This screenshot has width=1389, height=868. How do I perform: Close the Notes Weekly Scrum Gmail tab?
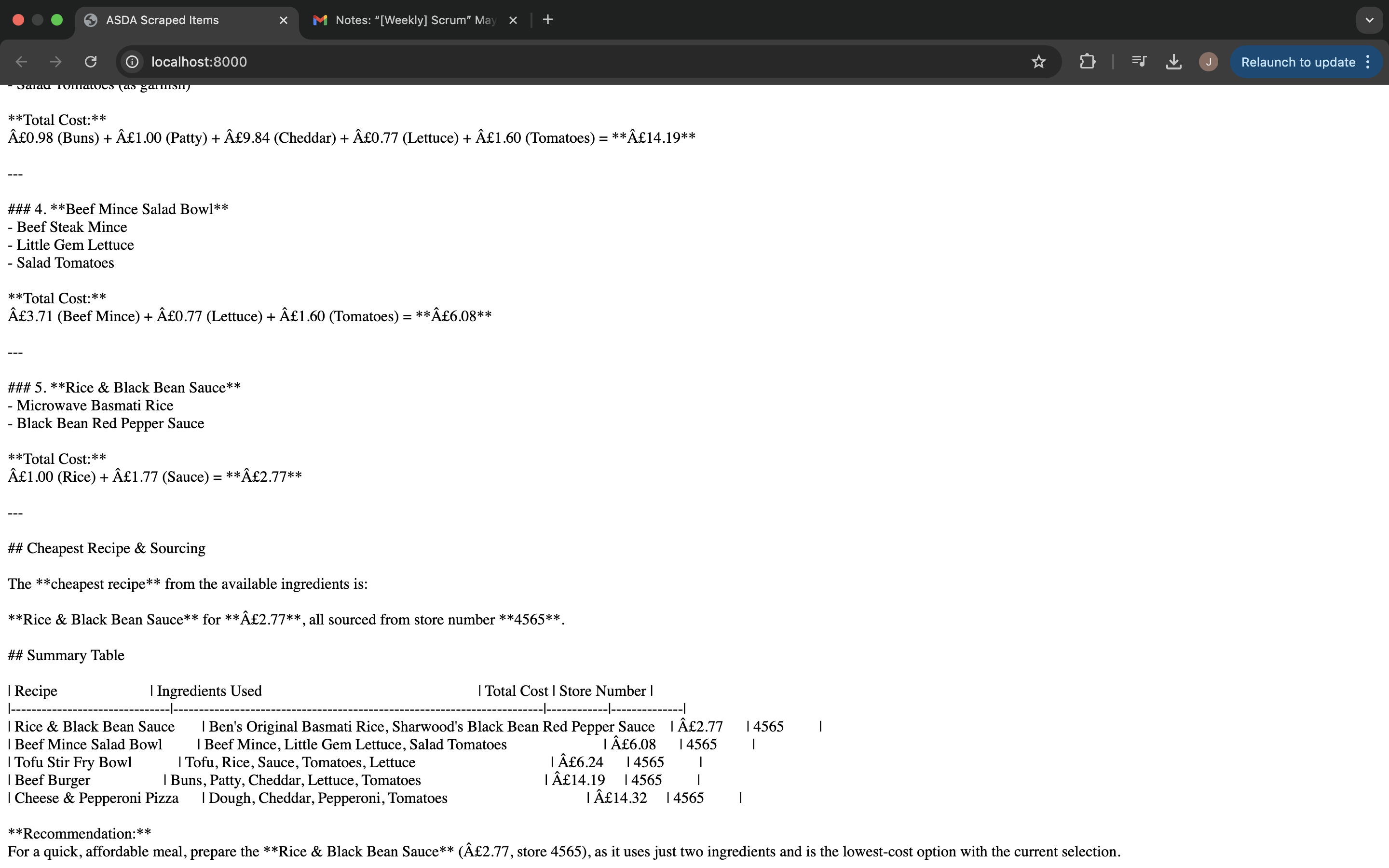513,20
